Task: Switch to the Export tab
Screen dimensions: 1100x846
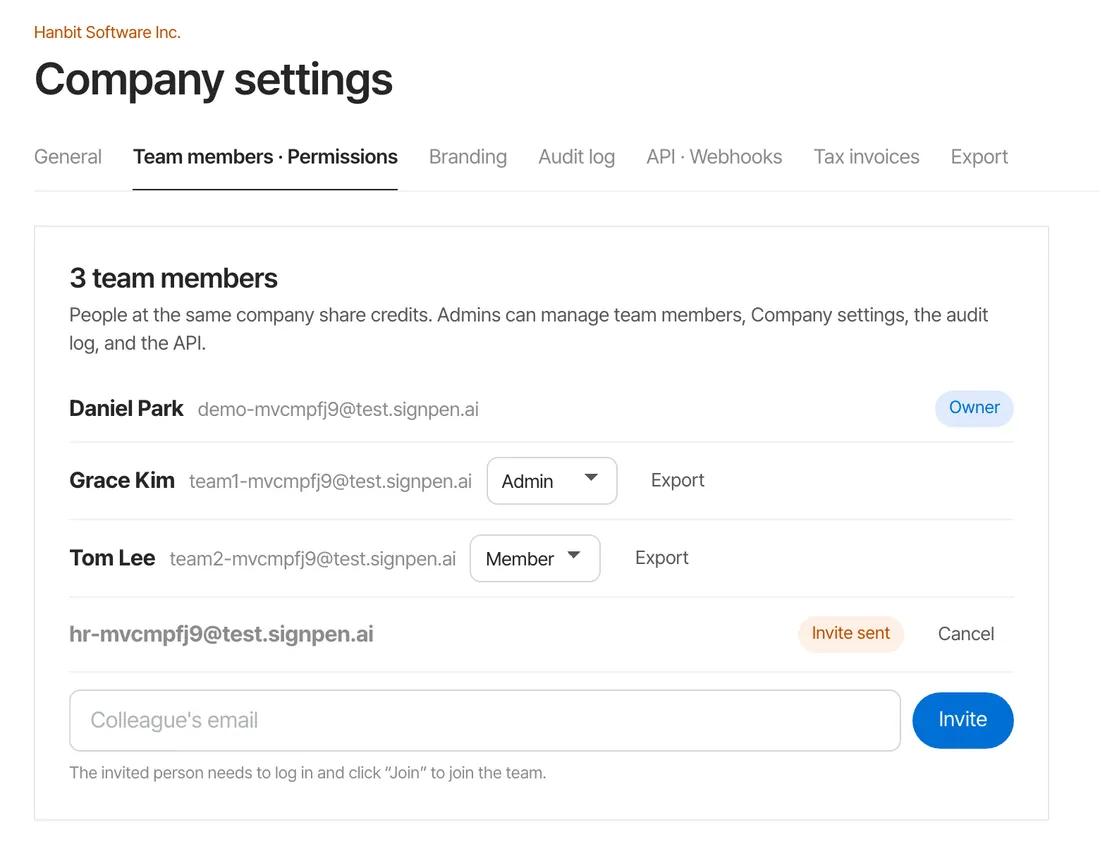Action: click(979, 156)
